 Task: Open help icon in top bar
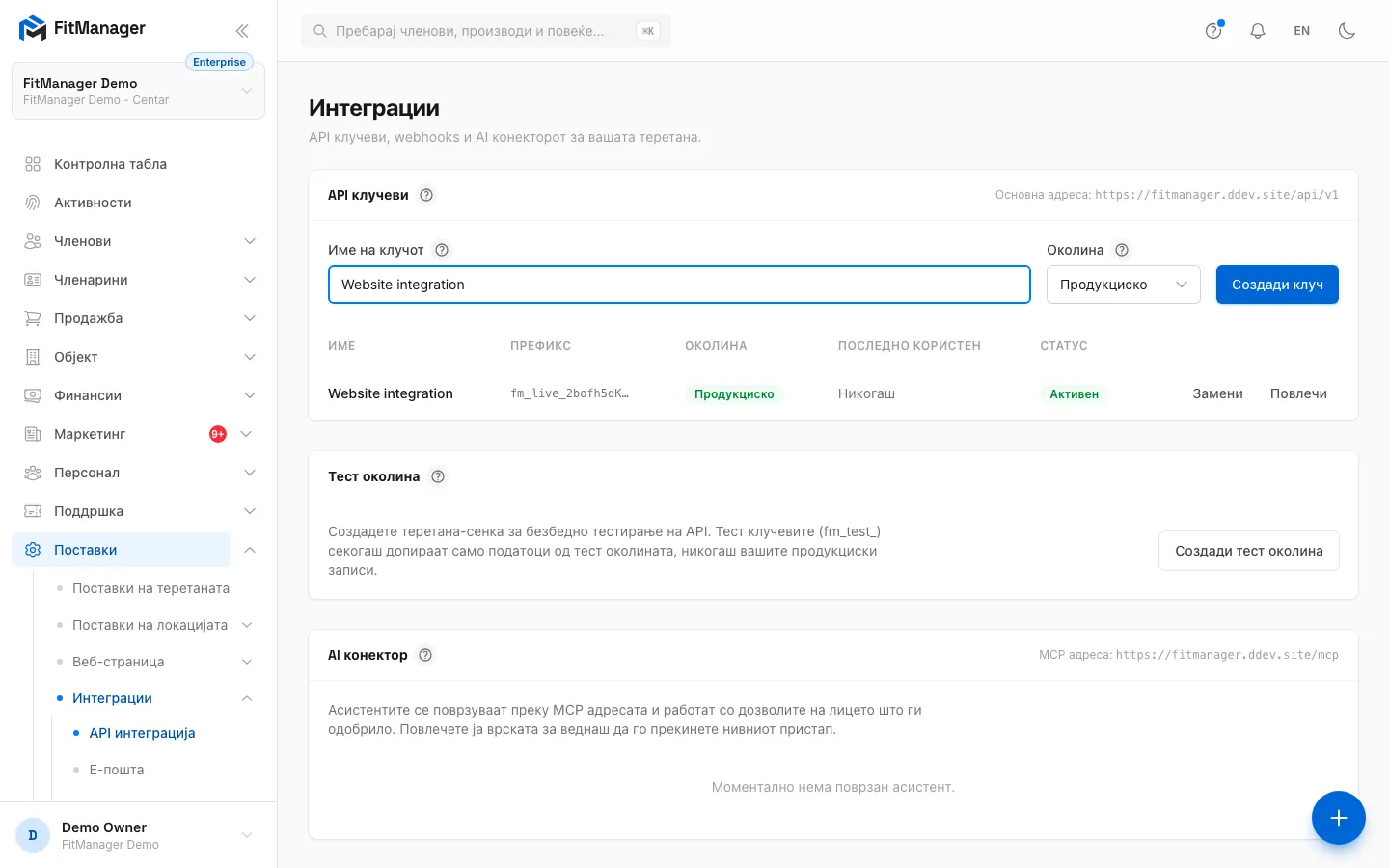(1213, 31)
